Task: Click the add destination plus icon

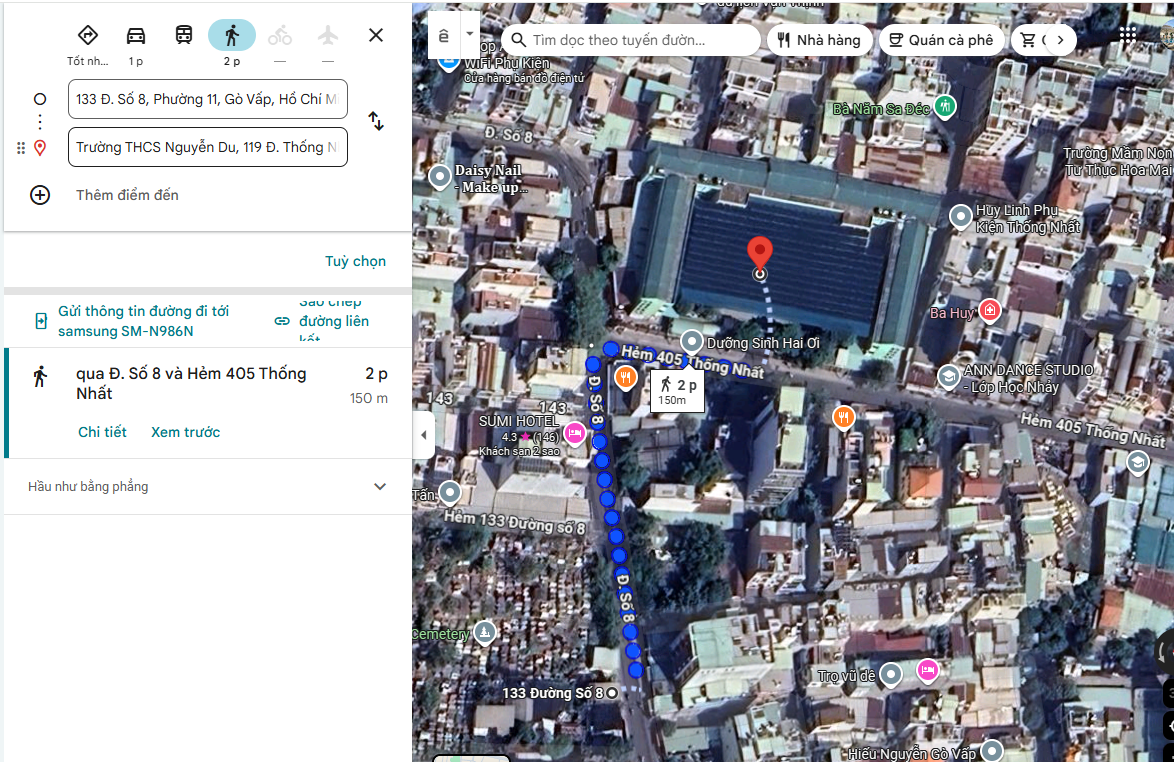Action: point(40,195)
